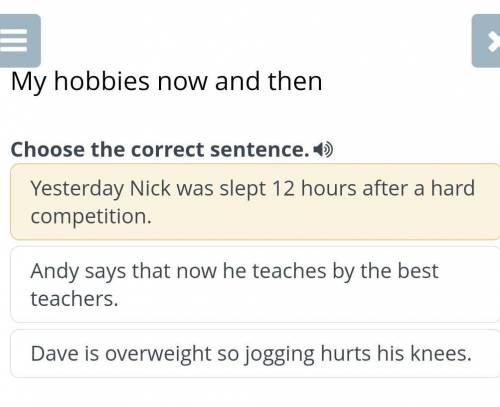The width and height of the screenshot is (500, 407).
Task: Choose the answer about Andy and the best teachers
Action: [x=255, y=284]
